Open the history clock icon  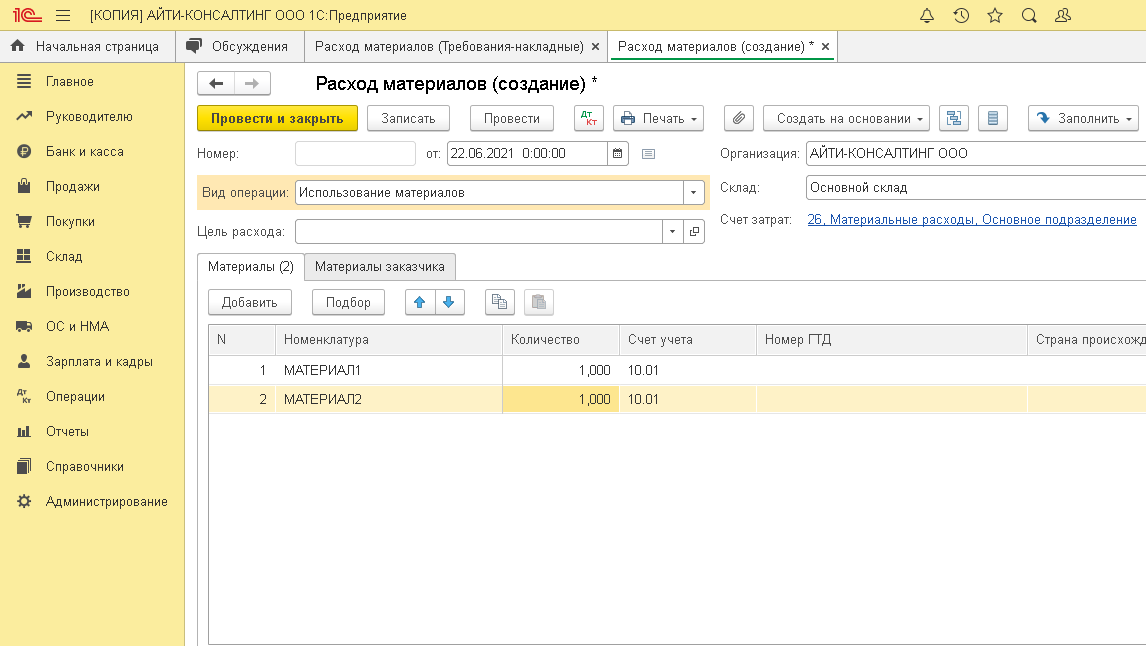coord(960,16)
